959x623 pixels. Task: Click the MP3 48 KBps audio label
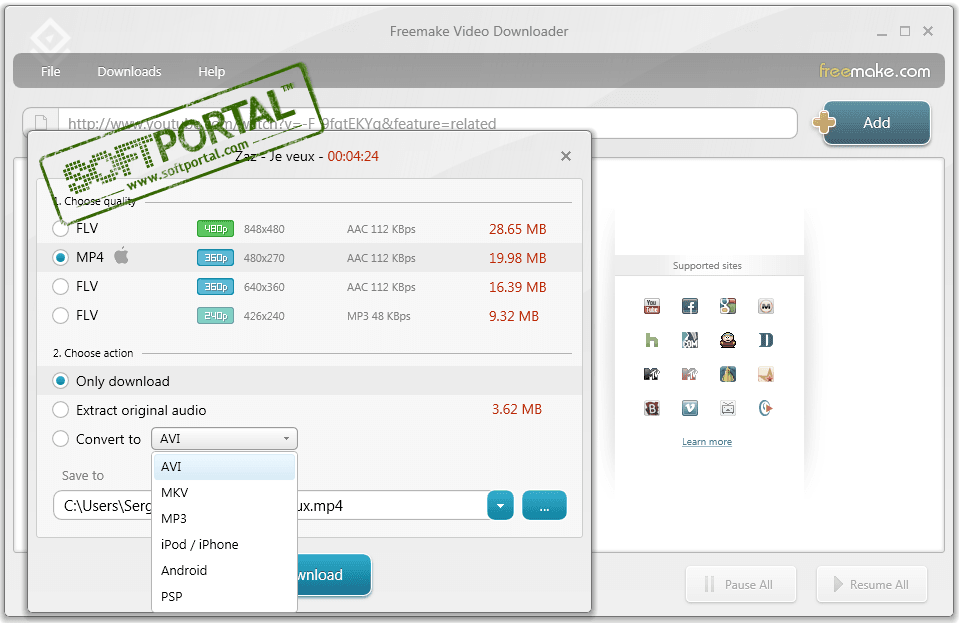click(379, 316)
